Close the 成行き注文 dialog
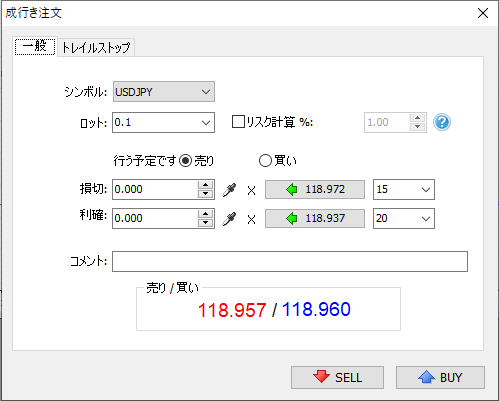499x401 pixels. tap(483, 13)
